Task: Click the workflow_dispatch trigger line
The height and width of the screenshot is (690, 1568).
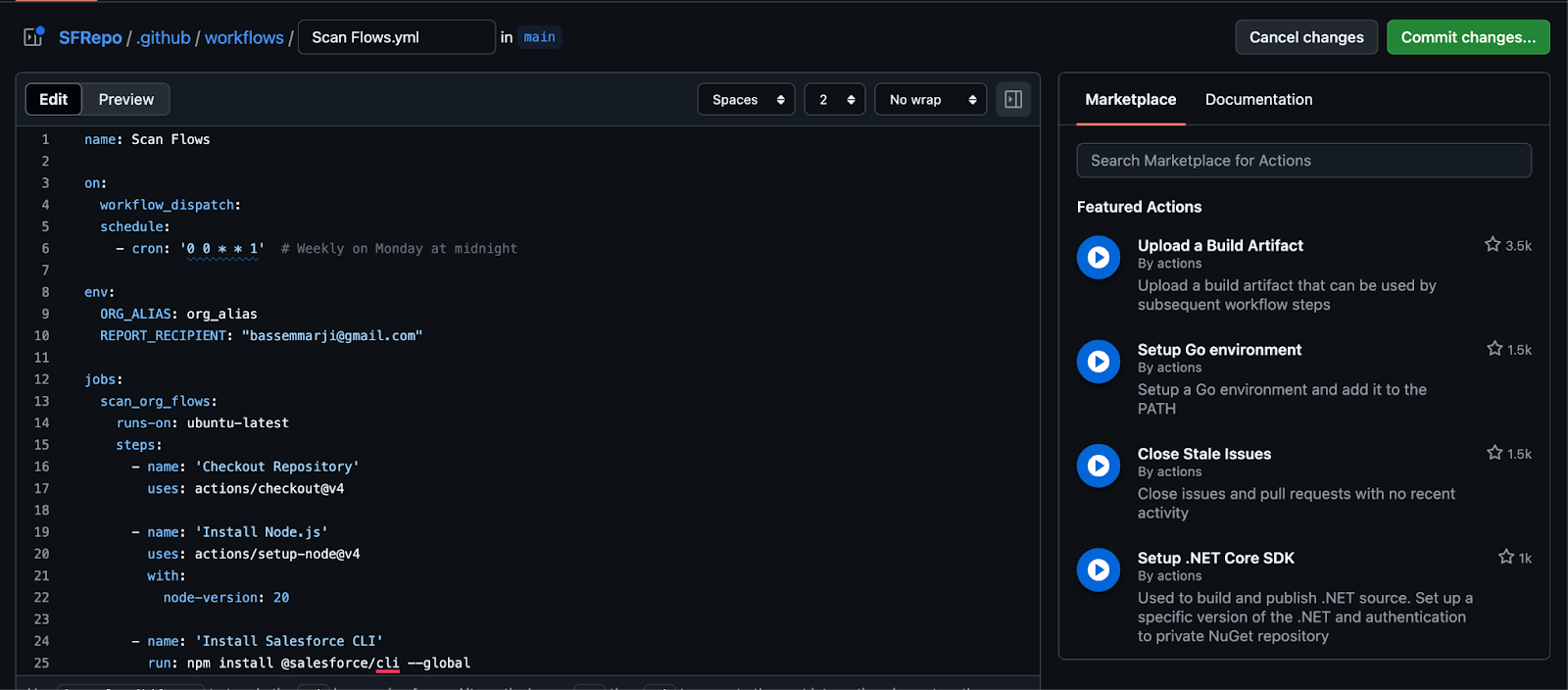Action: tap(171, 205)
